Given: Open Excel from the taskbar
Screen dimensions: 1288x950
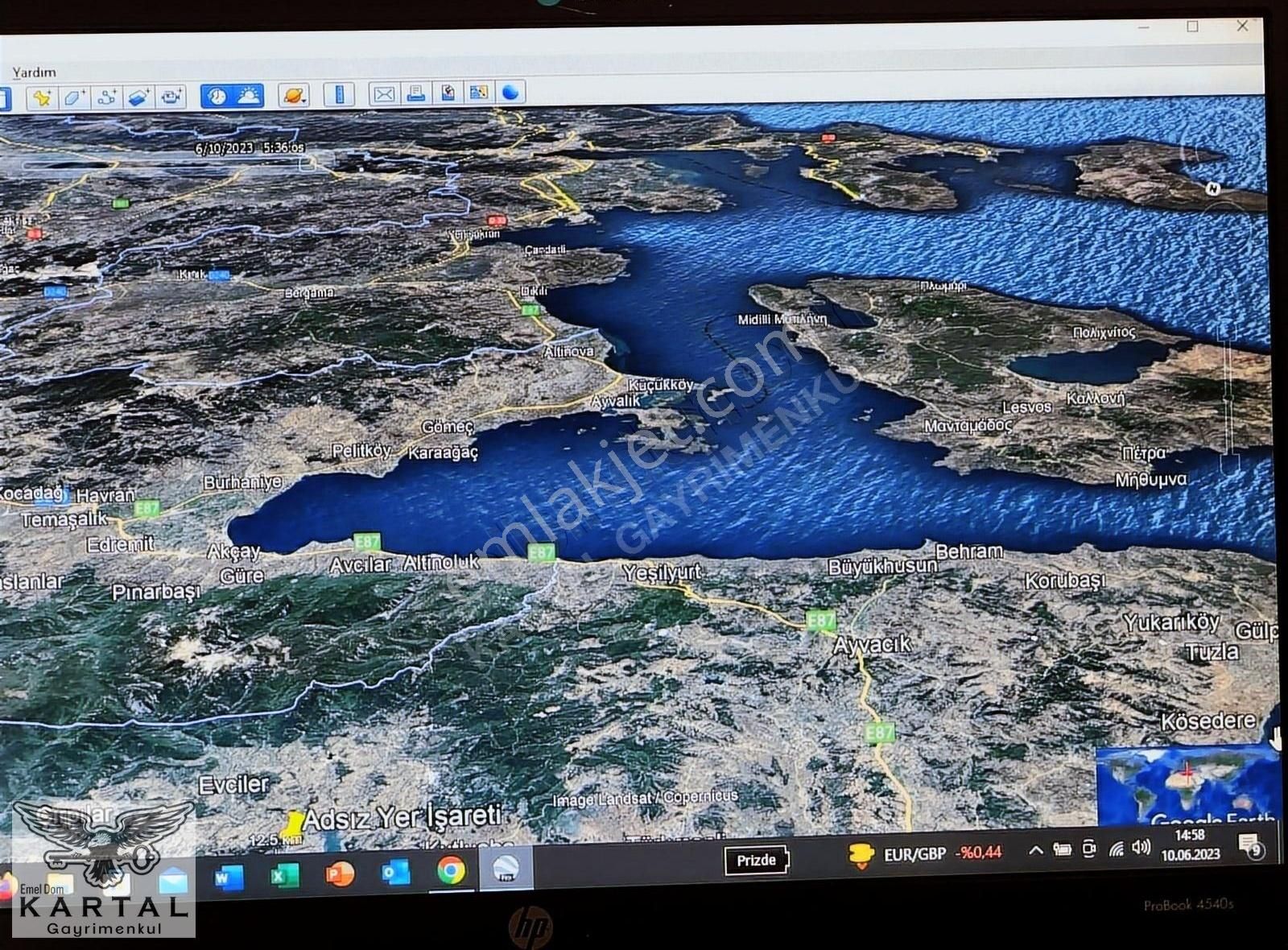Looking at the screenshot, I should coord(284,874).
